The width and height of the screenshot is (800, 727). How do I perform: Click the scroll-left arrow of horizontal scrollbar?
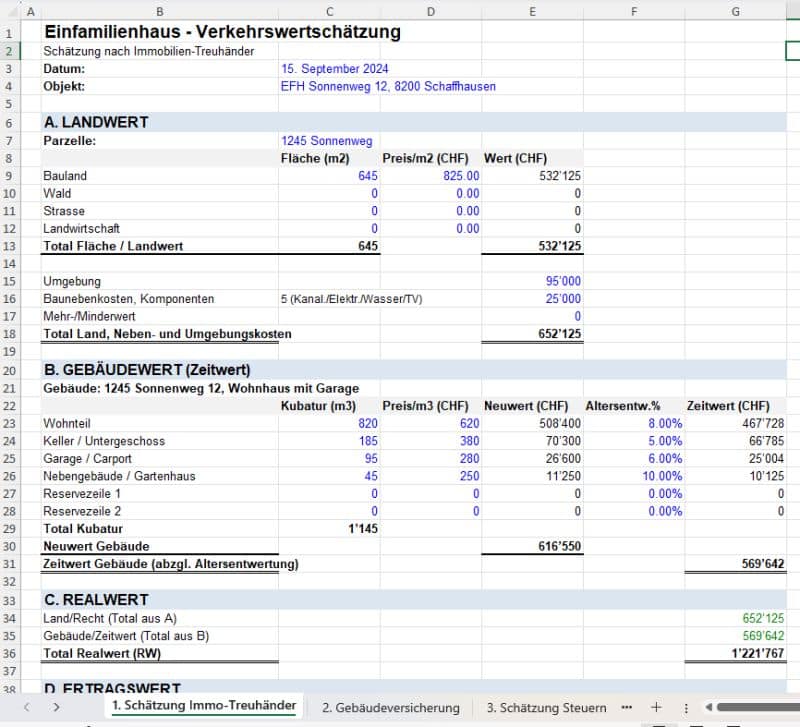[x=708, y=707]
